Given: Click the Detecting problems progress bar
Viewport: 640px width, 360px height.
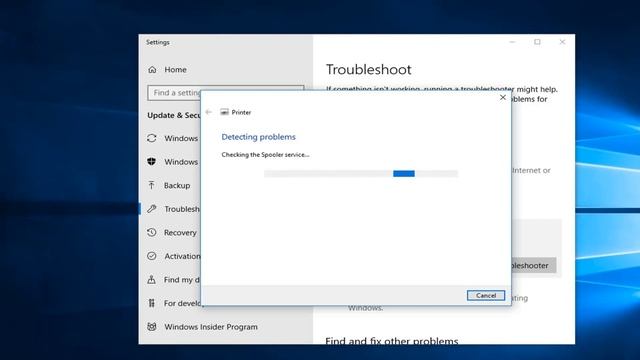Looking at the screenshot, I should point(361,174).
